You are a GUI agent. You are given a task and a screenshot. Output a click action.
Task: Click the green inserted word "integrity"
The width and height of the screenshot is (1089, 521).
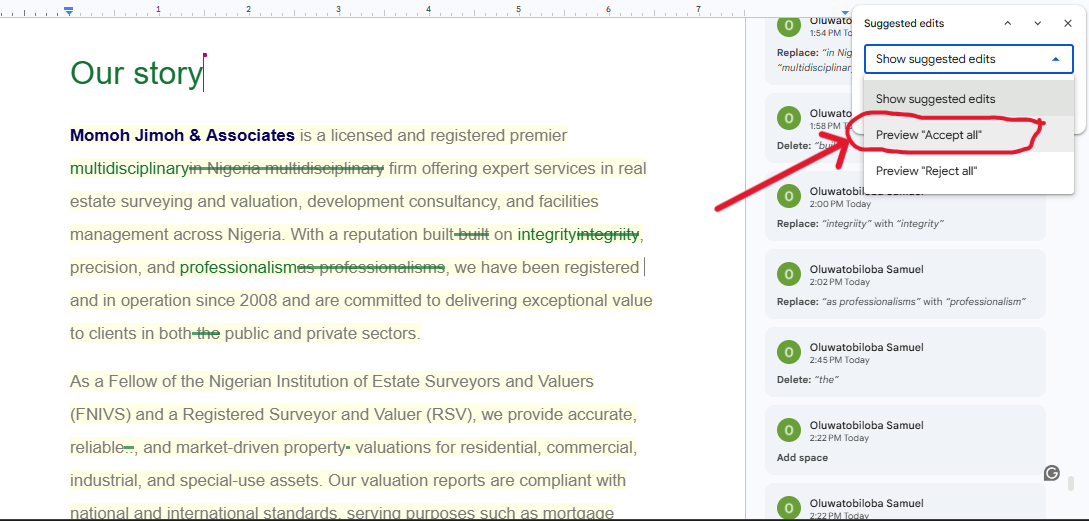[x=547, y=235]
